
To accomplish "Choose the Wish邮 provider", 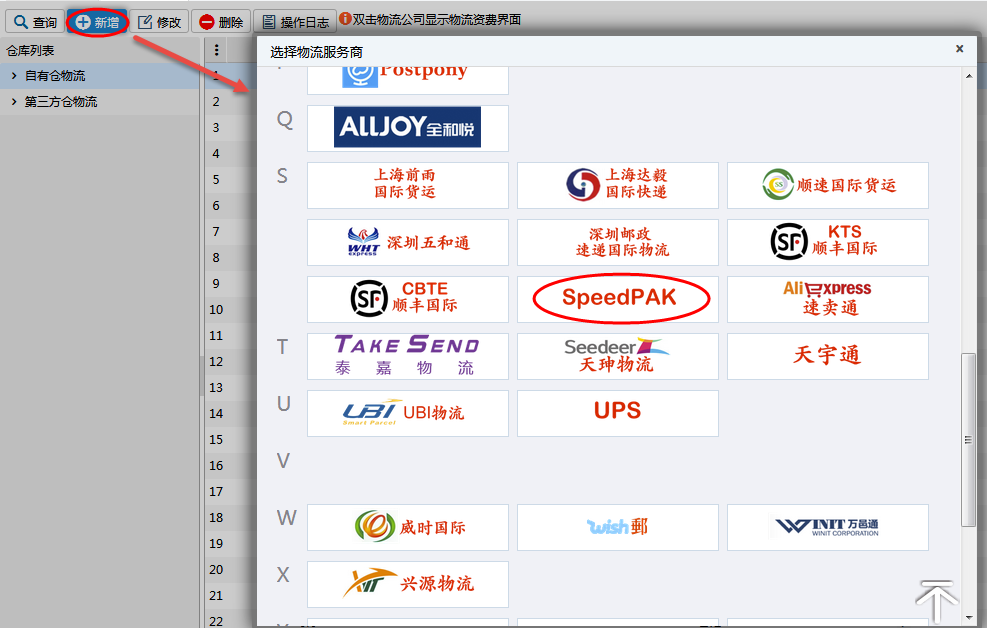I will tap(618, 526).
